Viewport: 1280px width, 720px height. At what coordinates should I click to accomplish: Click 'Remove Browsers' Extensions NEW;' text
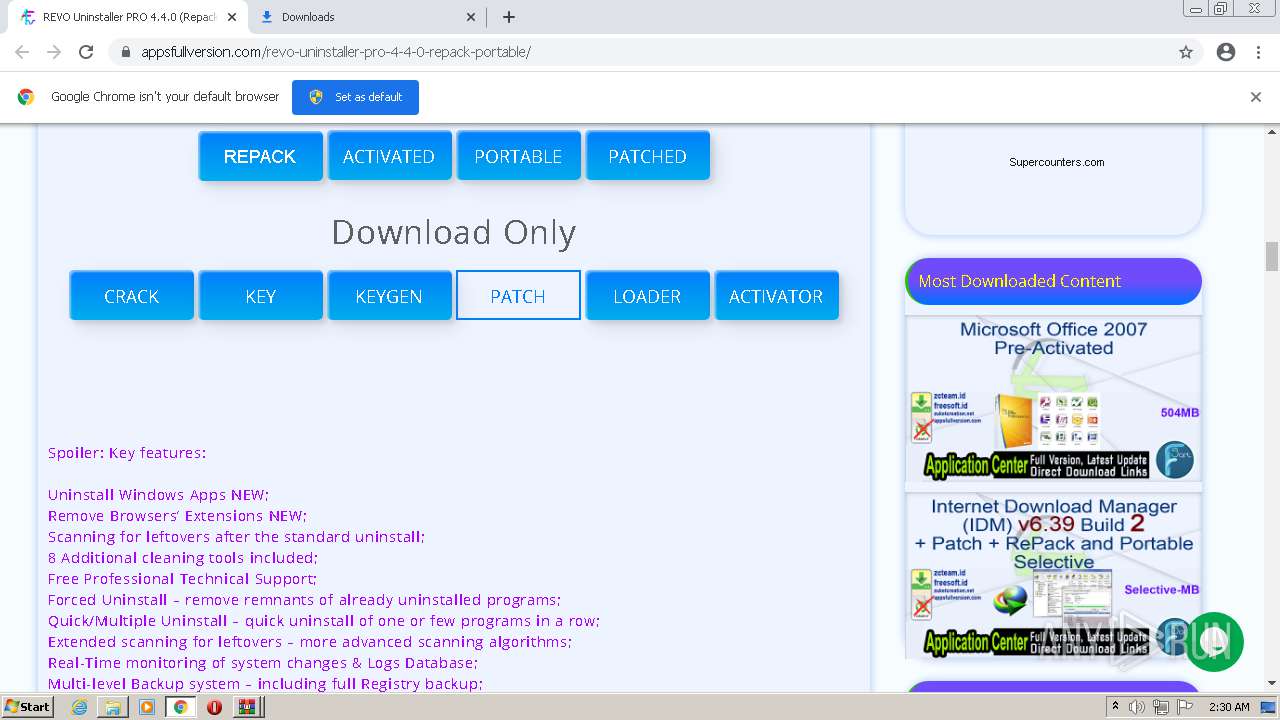tap(177, 516)
